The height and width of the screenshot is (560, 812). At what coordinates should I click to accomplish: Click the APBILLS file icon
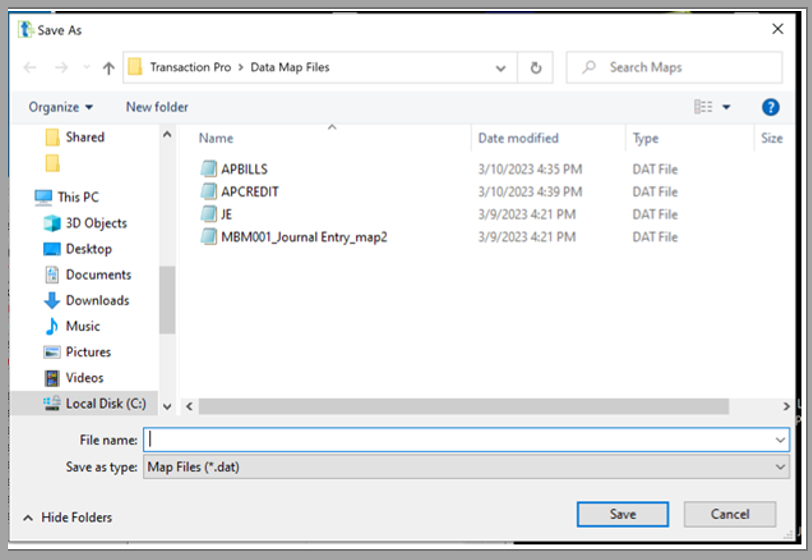coord(209,169)
